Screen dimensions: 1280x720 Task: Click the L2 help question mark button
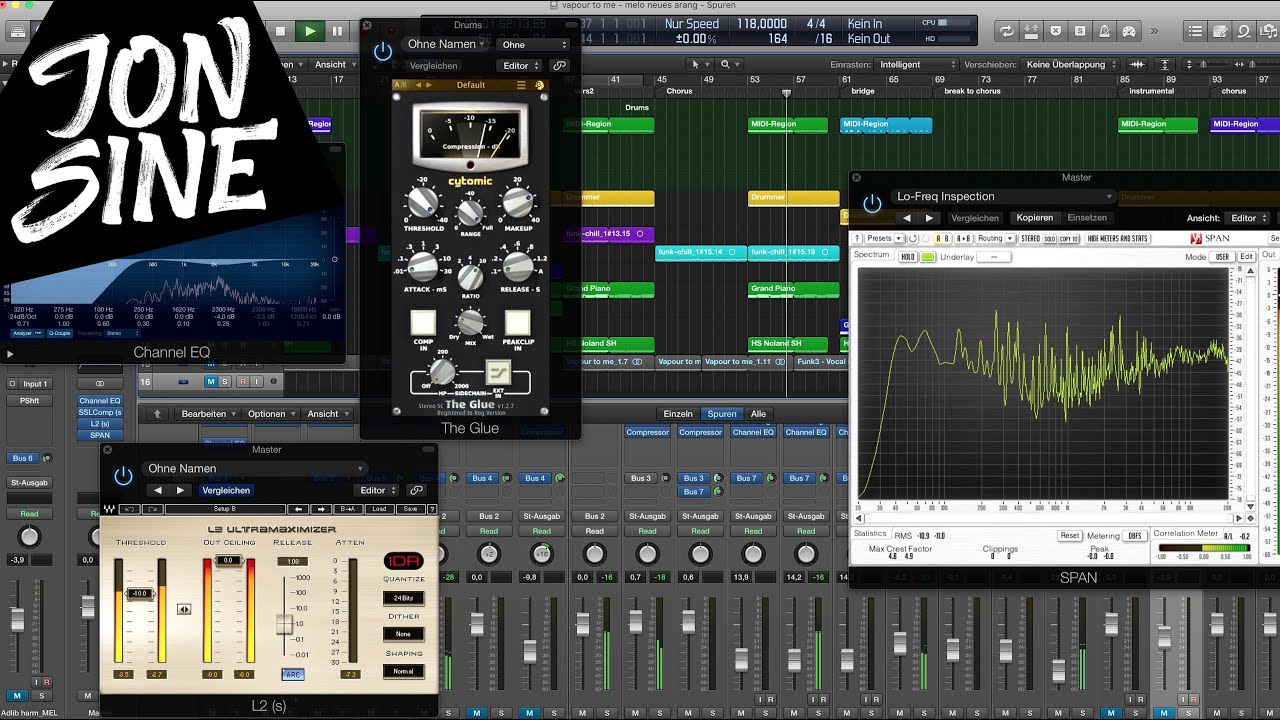coord(432,509)
